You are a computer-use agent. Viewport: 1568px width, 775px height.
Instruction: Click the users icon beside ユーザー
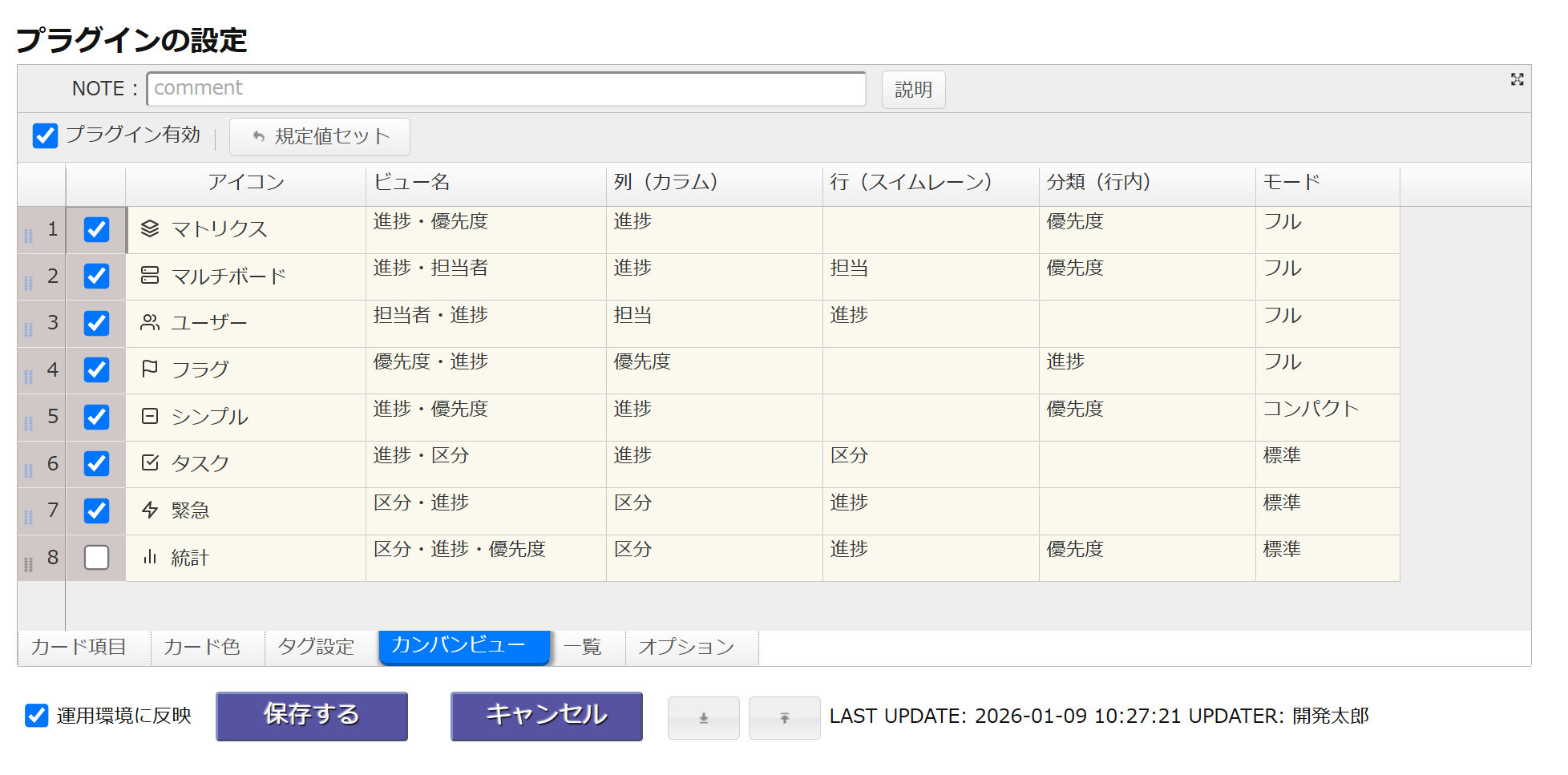pyautogui.click(x=150, y=323)
